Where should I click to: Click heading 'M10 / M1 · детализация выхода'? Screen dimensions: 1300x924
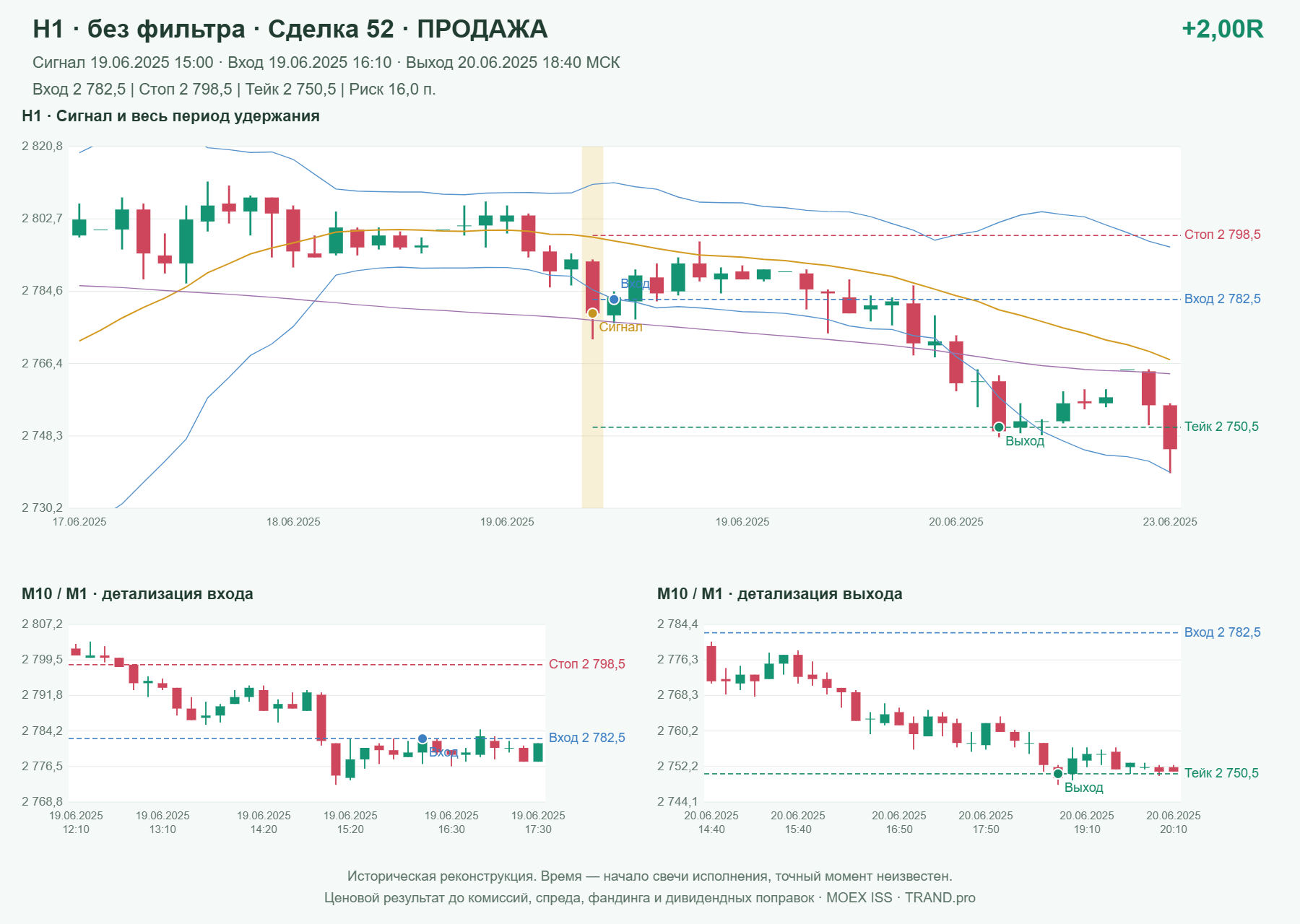(x=780, y=594)
